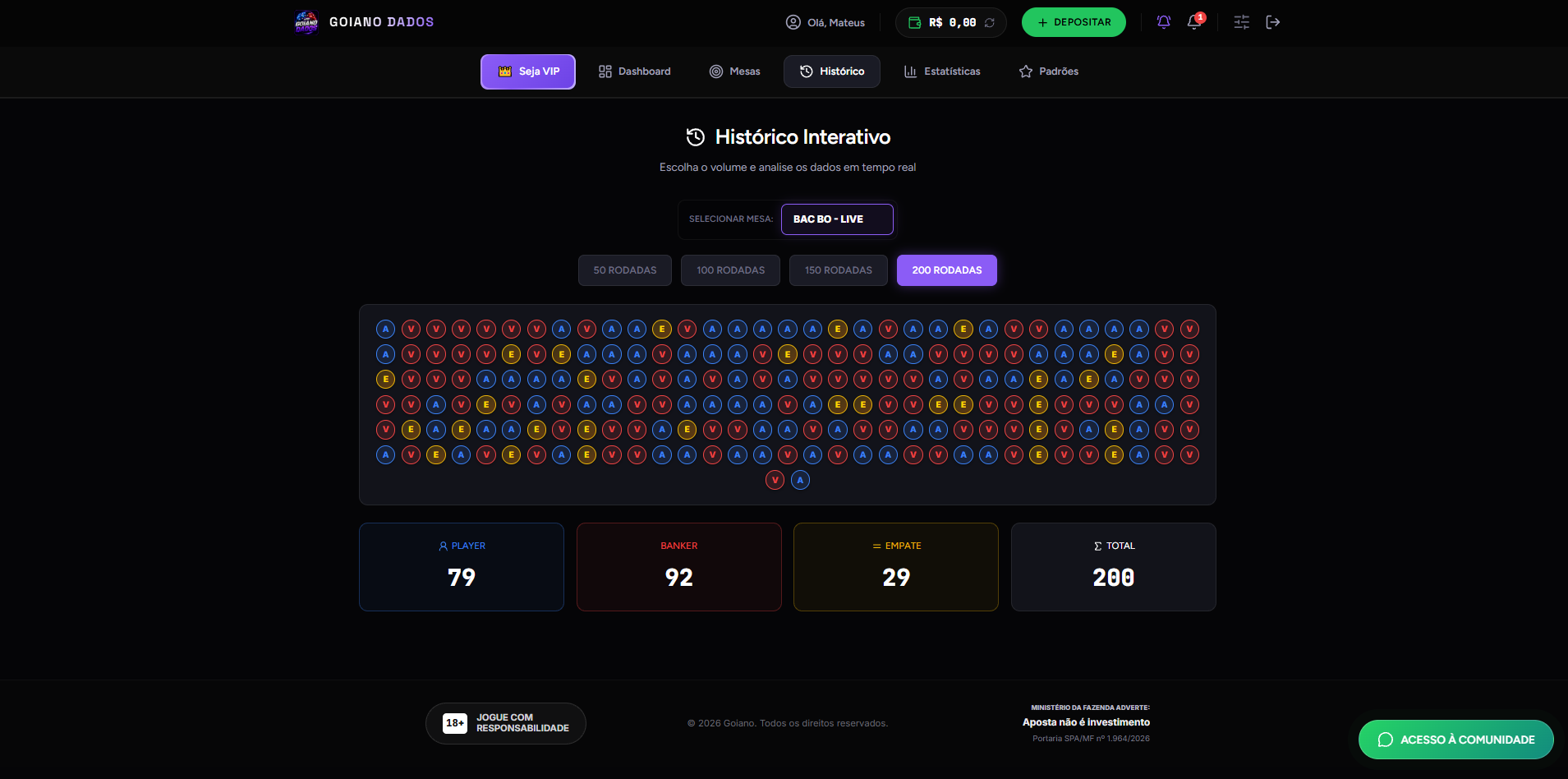Click the Seja VIP button
This screenshot has width=1568, height=779.
(528, 71)
